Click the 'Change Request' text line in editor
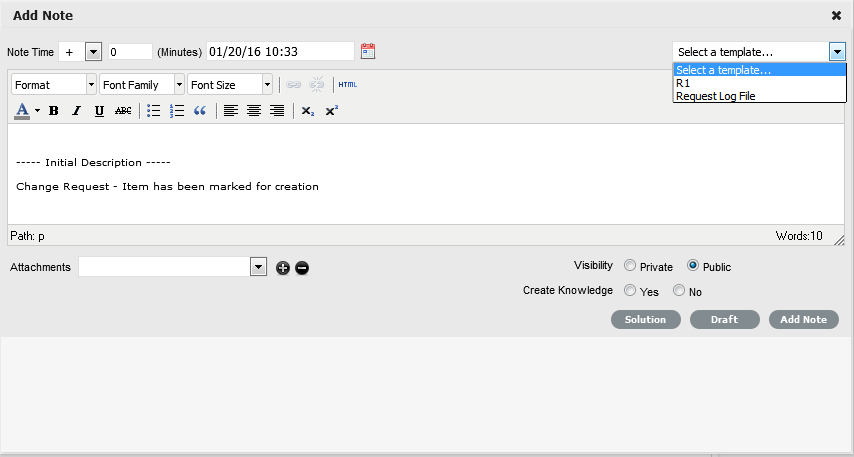 tap(167, 187)
